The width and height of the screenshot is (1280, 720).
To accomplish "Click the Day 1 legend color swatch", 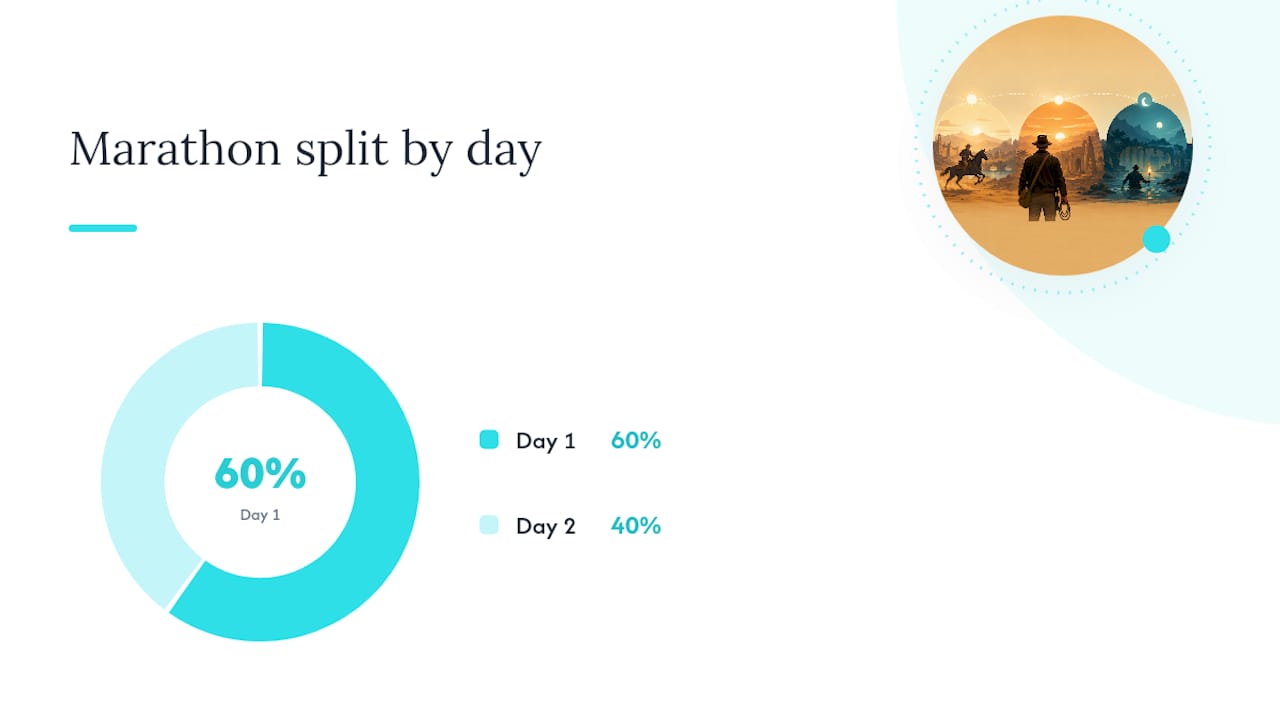I will click(x=489, y=439).
